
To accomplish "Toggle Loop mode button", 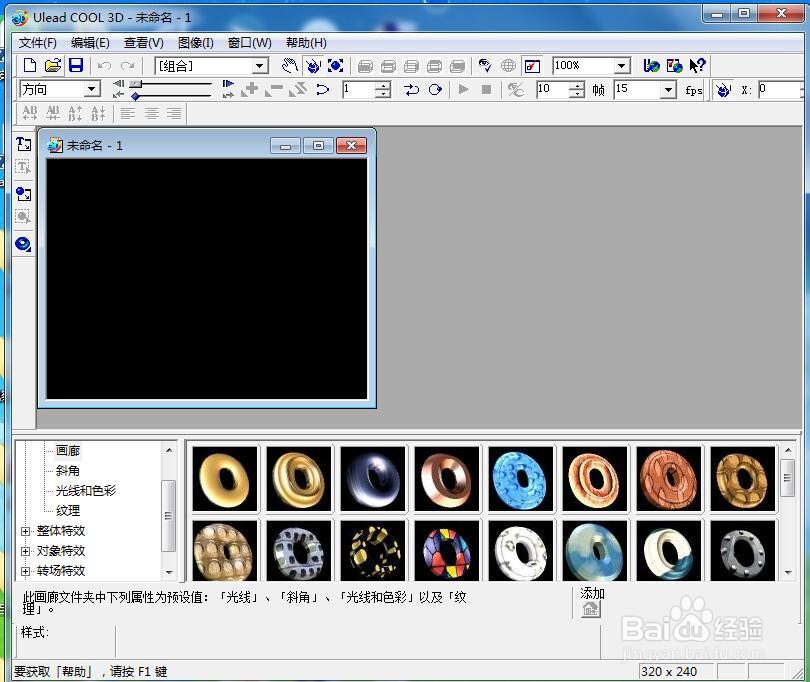I will pyautogui.click(x=435, y=89).
